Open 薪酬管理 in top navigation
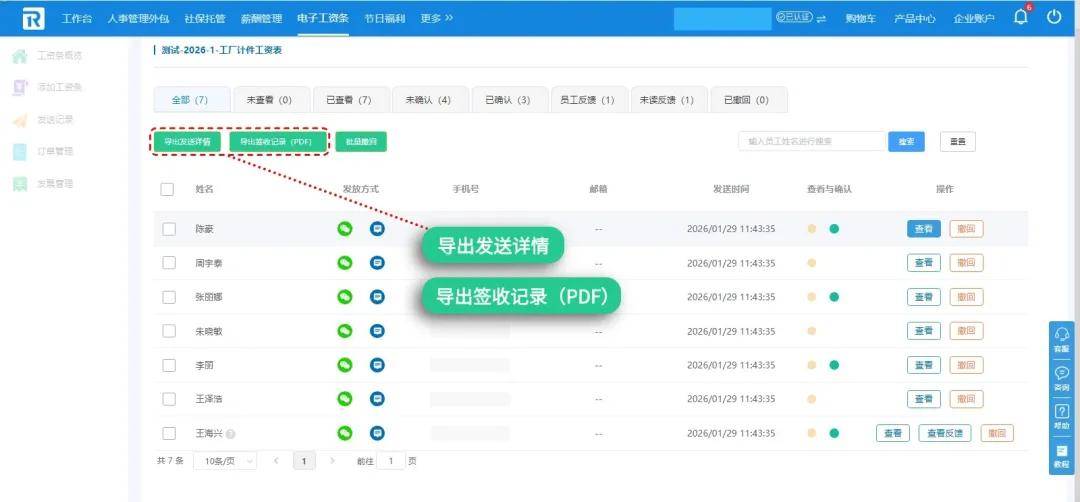Viewport: 1080px width, 502px height. coord(261,19)
